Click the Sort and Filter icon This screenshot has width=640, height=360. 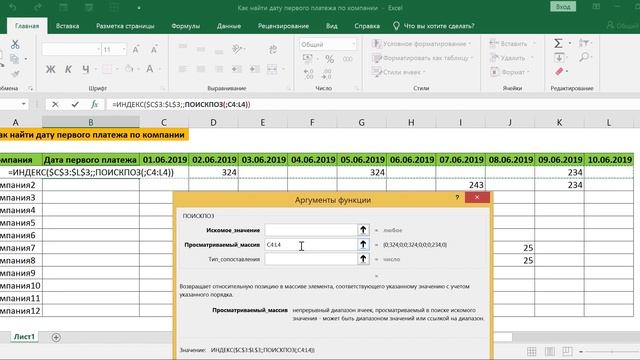pyautogui.click(x=584, y=43)
